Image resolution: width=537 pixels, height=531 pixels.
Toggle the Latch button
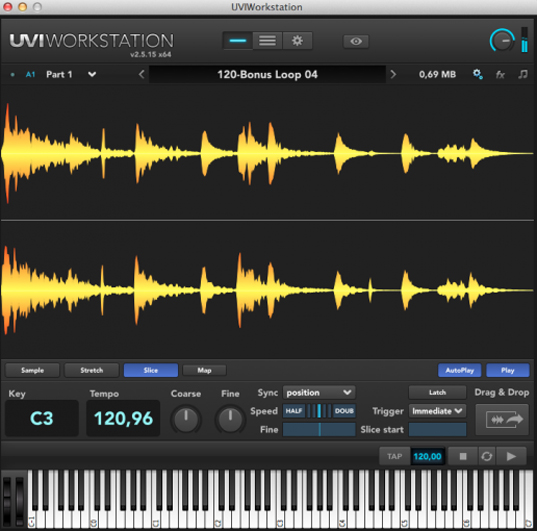click(437, 393)
